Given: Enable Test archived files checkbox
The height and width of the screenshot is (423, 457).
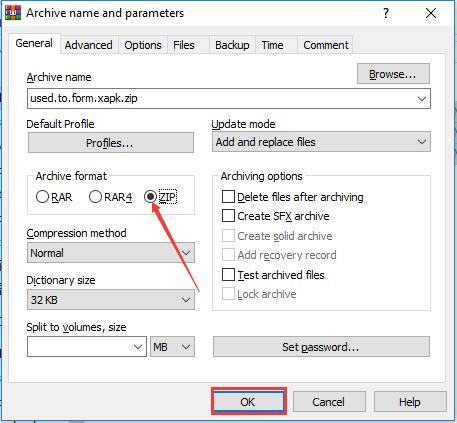Looking at the screenshot, I should pyautogui.click(x=228, y=275).
